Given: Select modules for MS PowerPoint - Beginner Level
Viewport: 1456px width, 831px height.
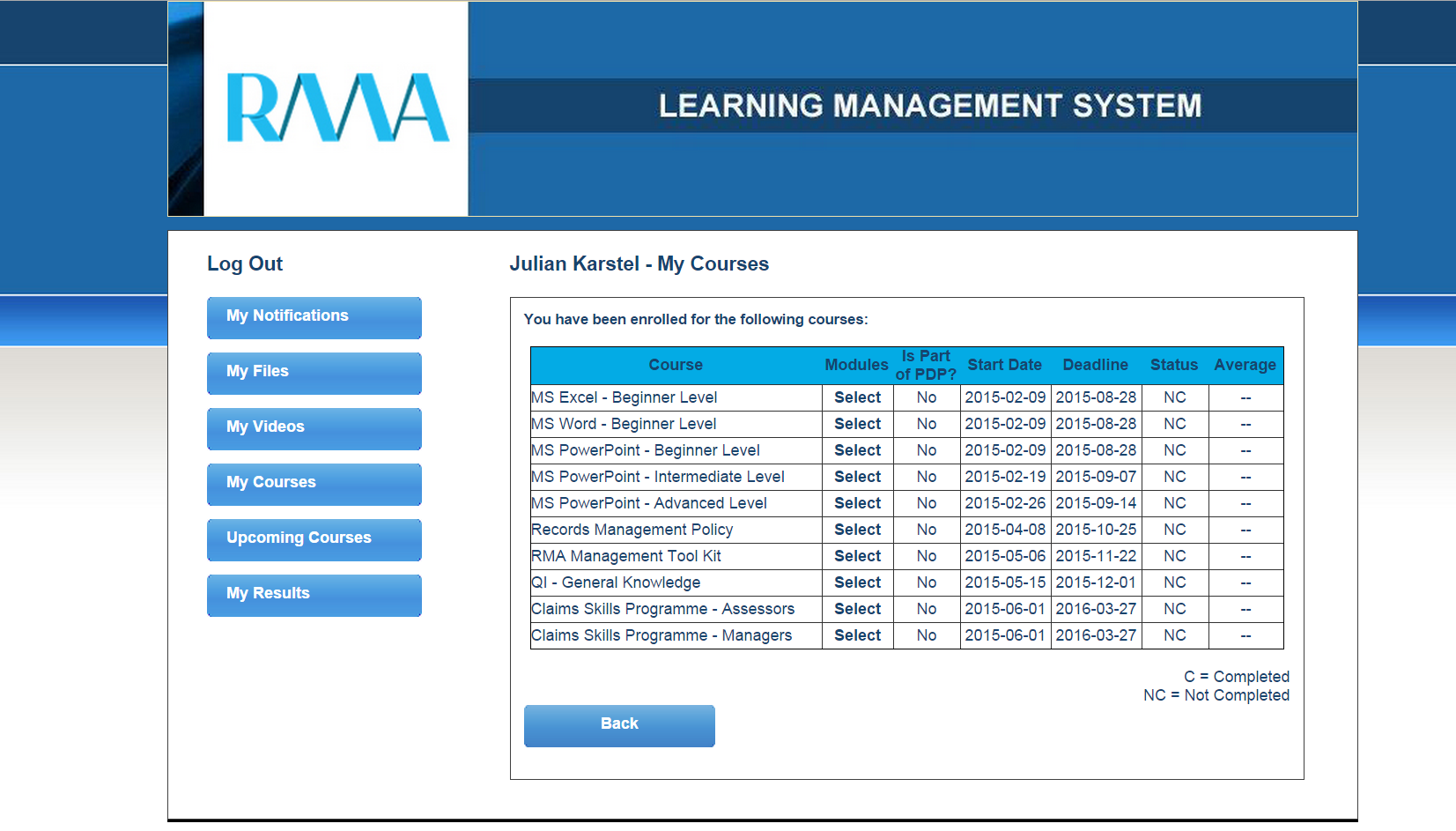Looking at the screenshot, I should pos(858,450).
